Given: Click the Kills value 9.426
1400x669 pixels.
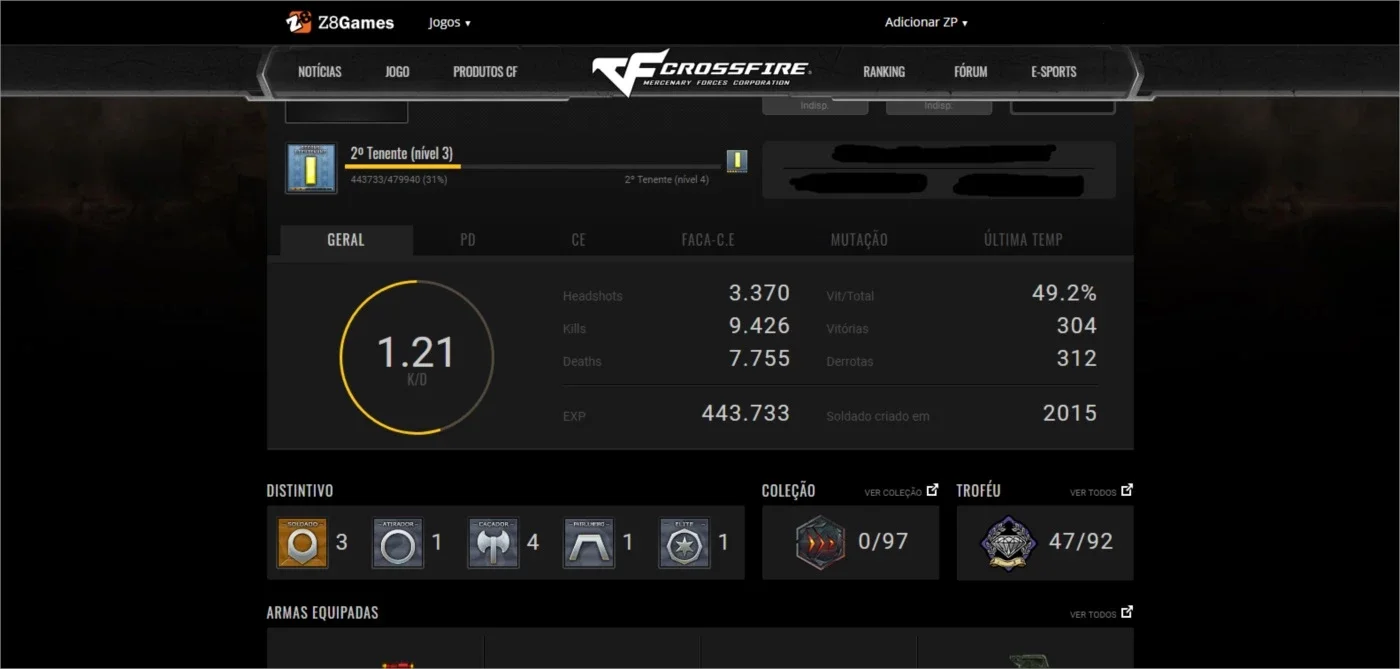Looking at the screenshot, I should (759, 326).
